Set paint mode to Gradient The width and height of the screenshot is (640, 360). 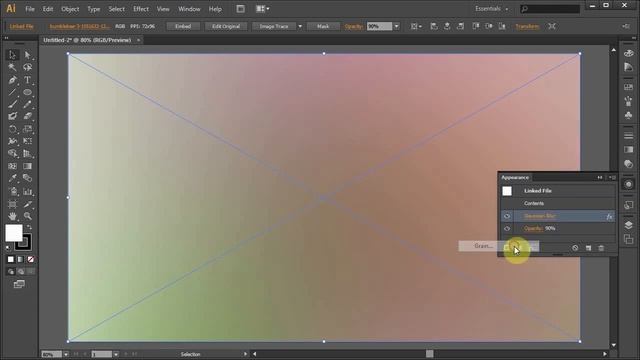20,259
